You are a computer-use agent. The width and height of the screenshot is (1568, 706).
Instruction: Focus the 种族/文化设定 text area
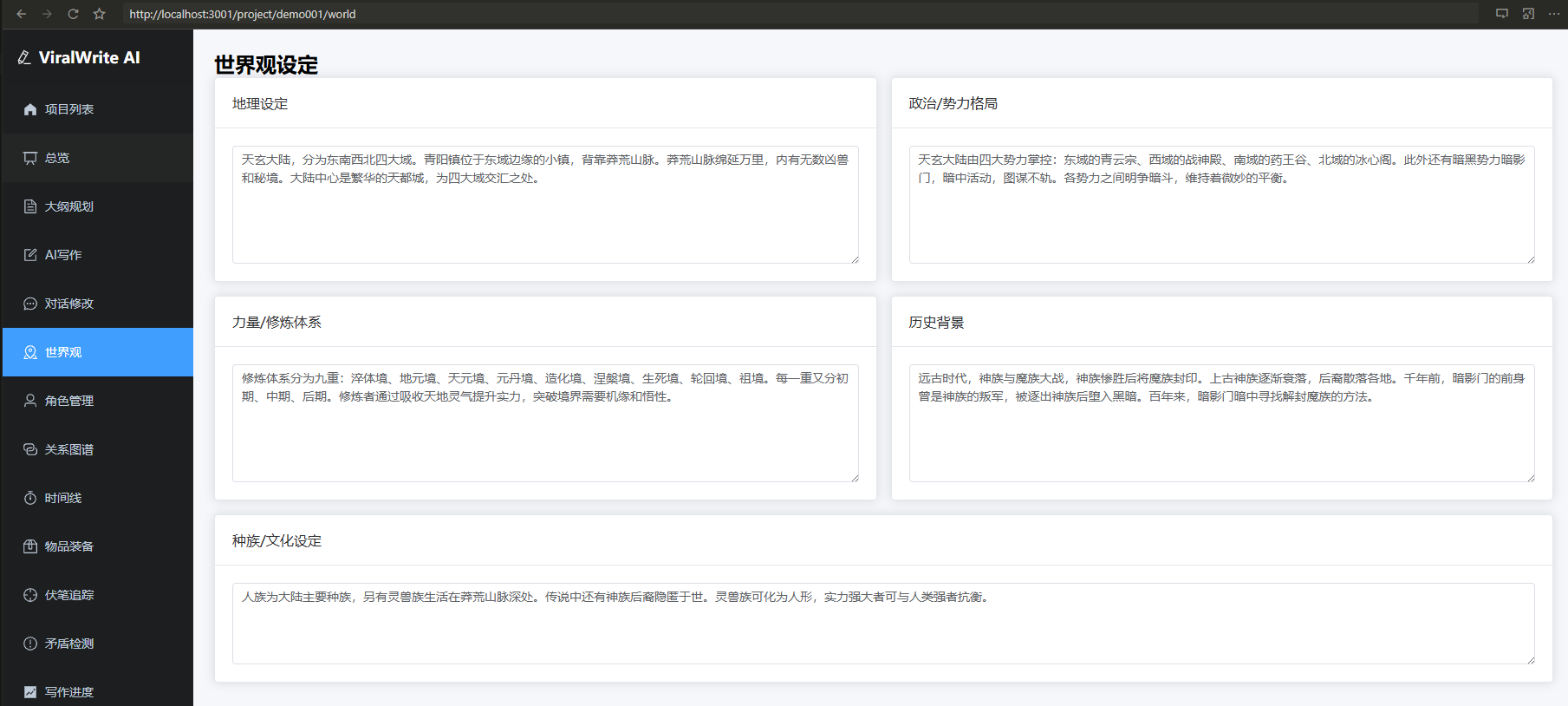point(883,624)
